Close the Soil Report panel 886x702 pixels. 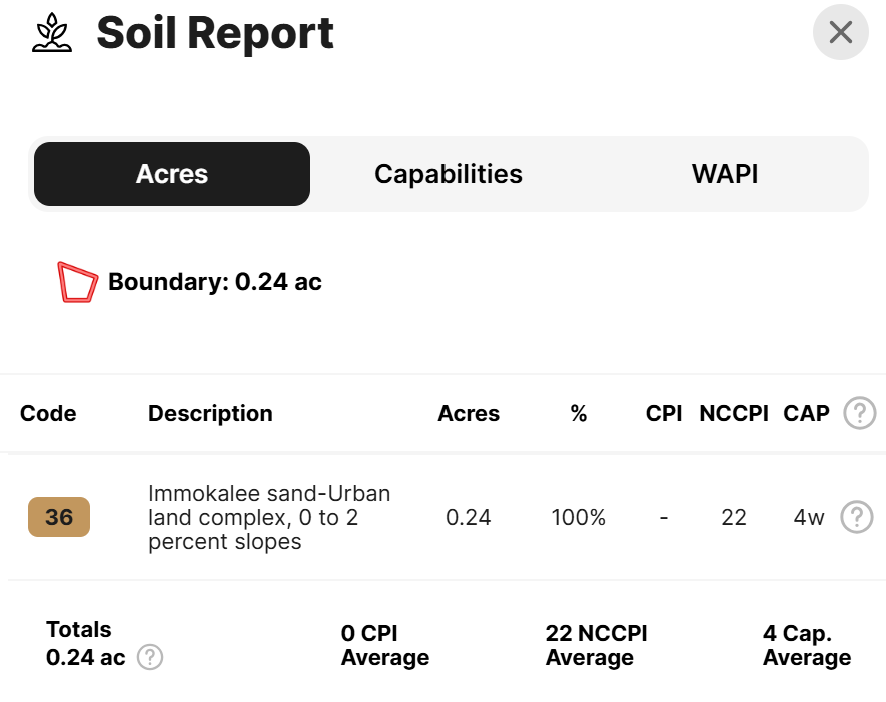(x=840, y=32)
